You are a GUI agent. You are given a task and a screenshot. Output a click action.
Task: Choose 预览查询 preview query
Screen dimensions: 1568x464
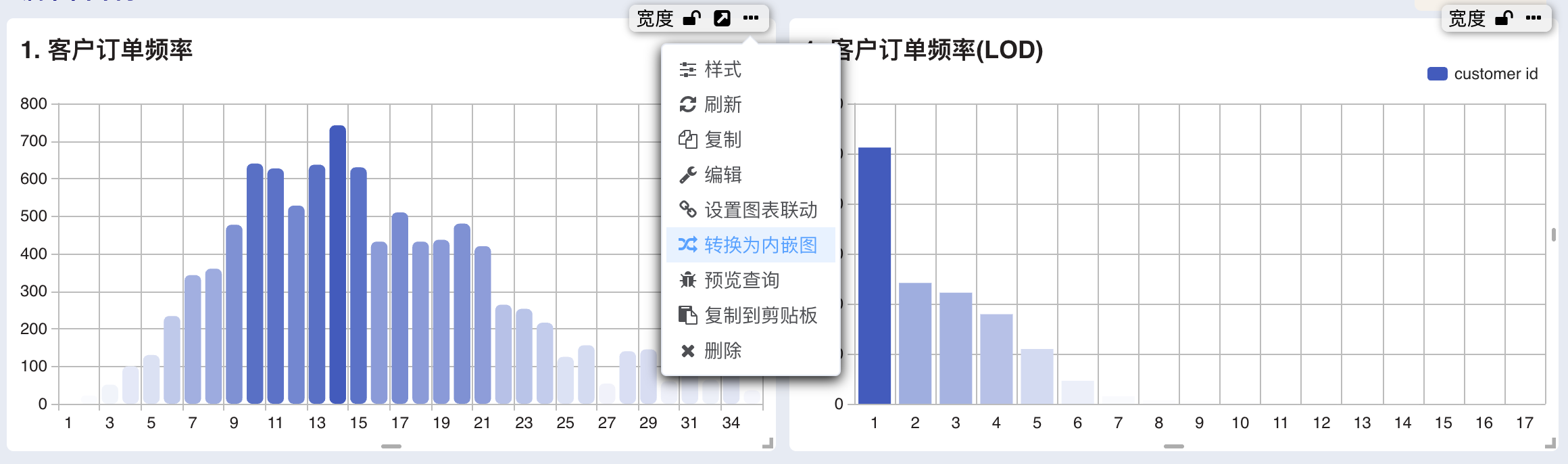tap(750, 280)
